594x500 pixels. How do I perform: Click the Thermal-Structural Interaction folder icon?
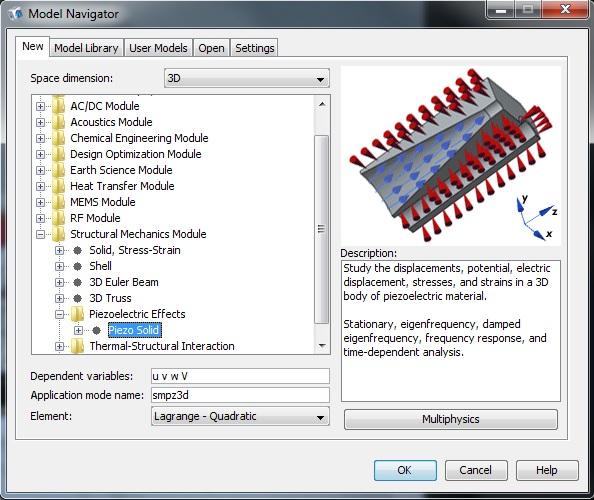[x=78, y=346]
